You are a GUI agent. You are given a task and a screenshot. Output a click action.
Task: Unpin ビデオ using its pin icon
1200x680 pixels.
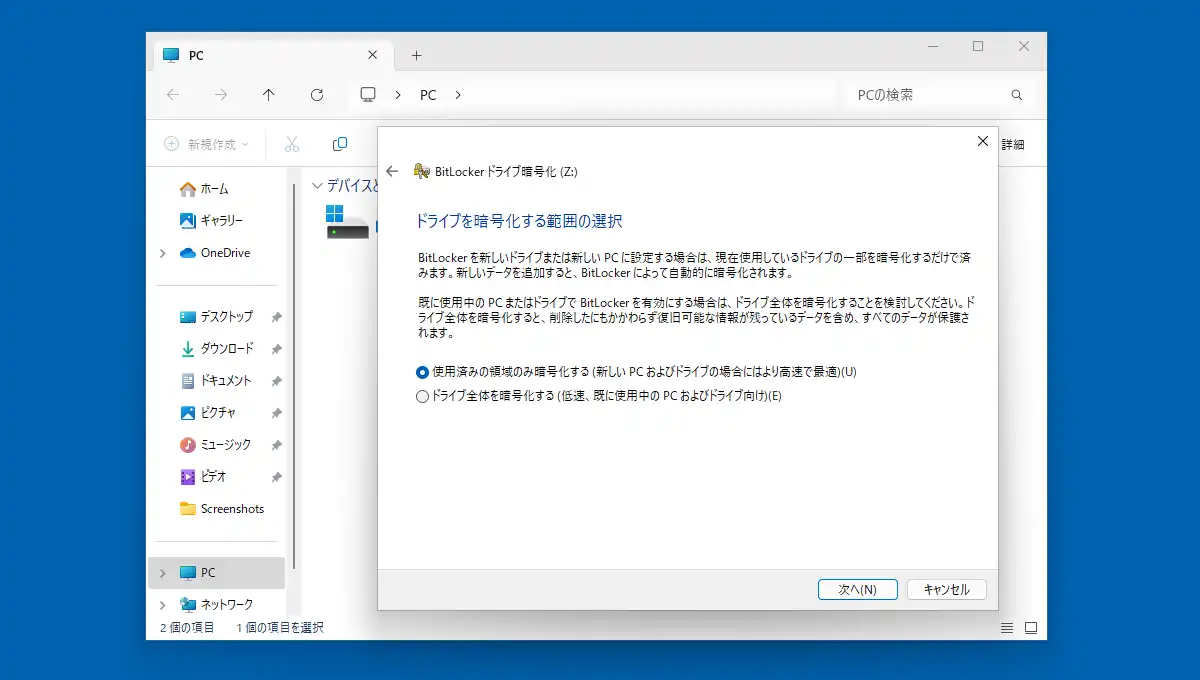pos(276,477)
